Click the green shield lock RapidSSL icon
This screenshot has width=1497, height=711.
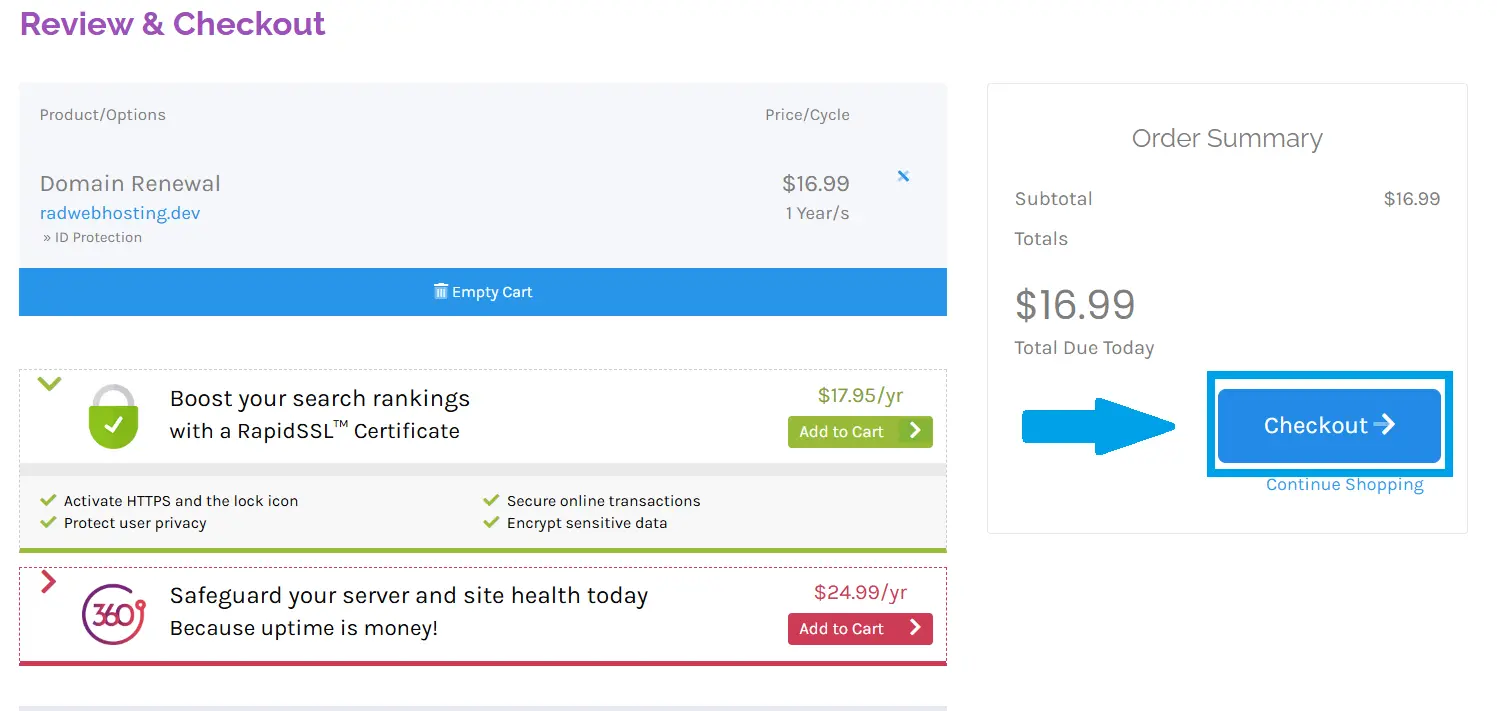coord(113,417)
